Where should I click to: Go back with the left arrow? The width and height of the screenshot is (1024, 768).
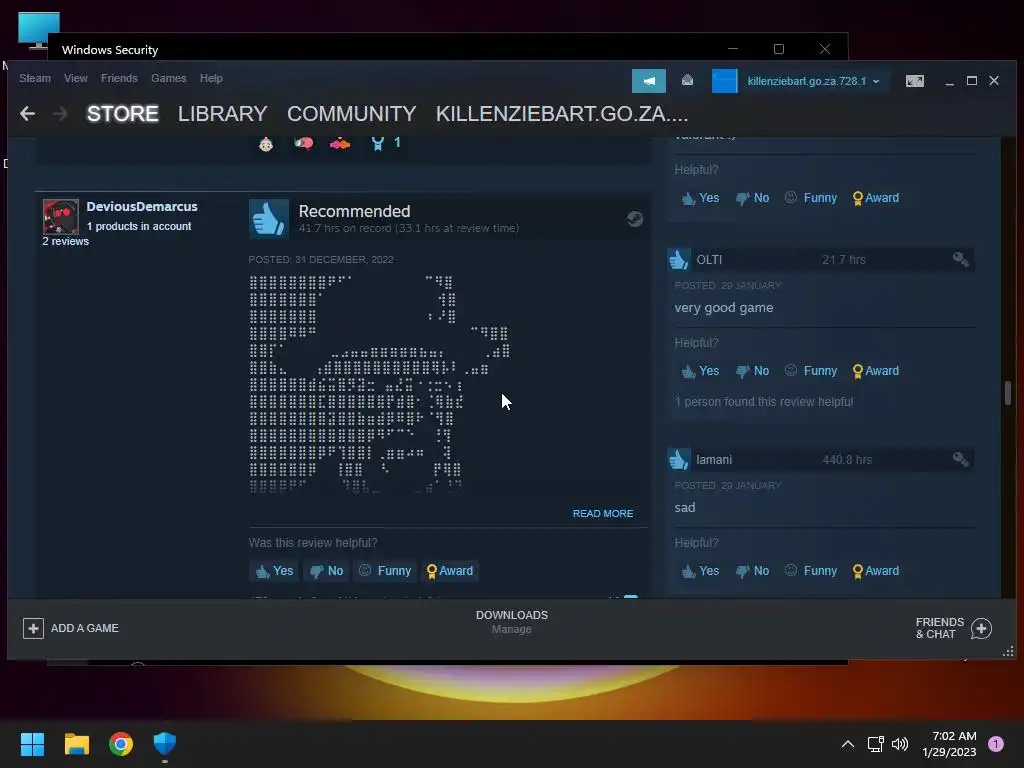click(x=27, y=114)
